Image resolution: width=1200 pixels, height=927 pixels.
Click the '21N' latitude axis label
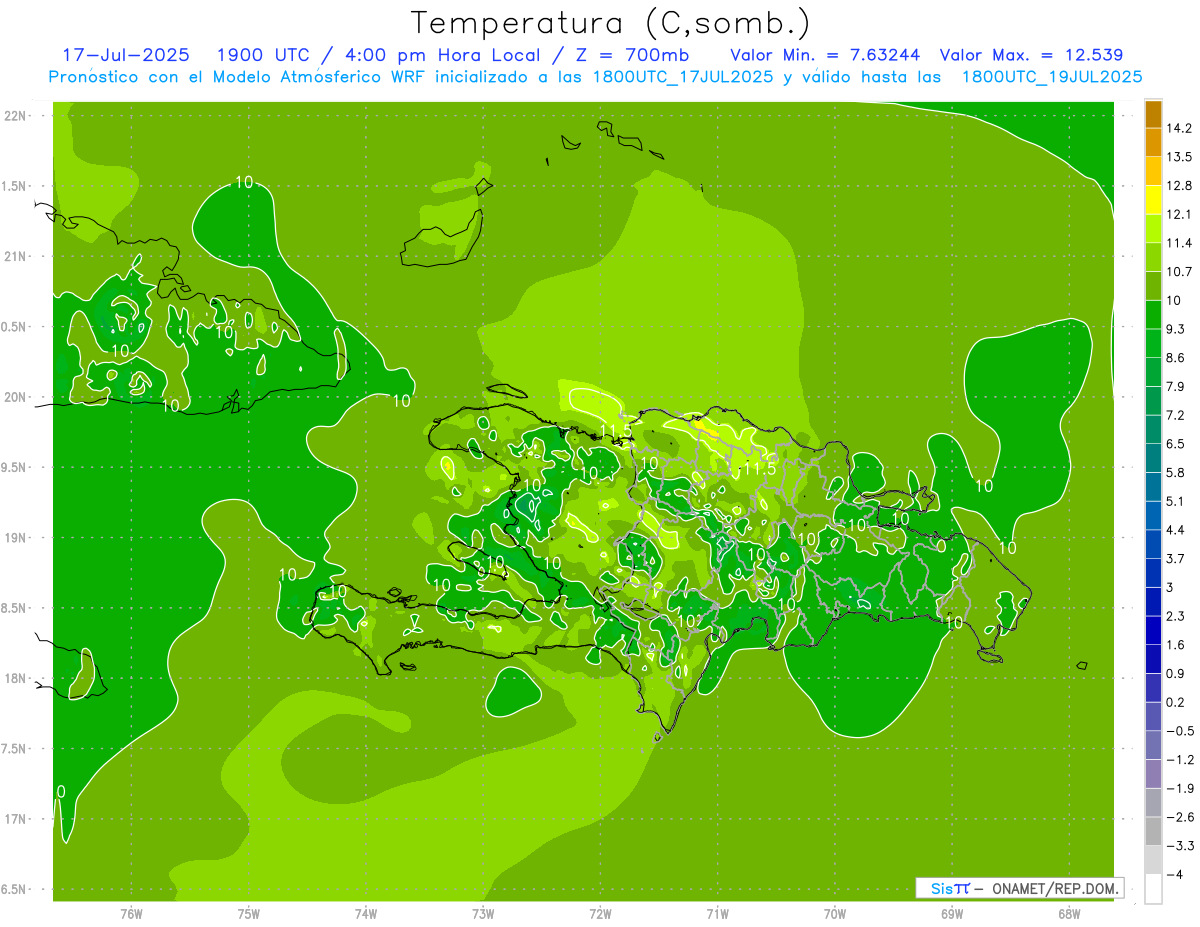[15, 256]
